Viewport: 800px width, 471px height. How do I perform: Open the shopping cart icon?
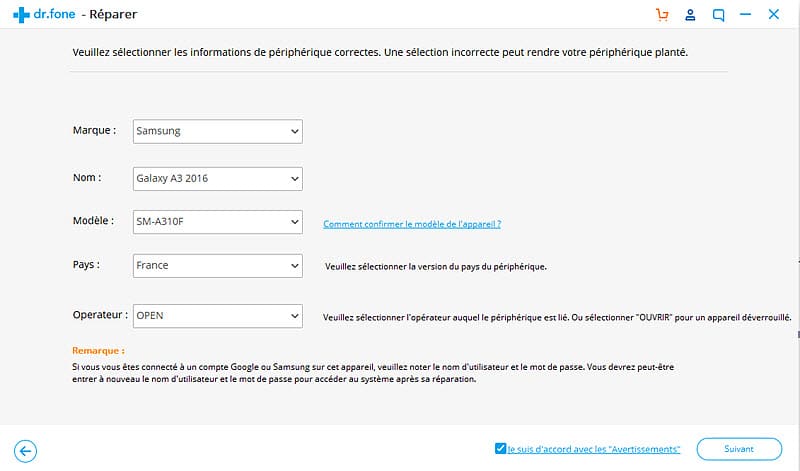pyautogui.click(x=662, y=15)
